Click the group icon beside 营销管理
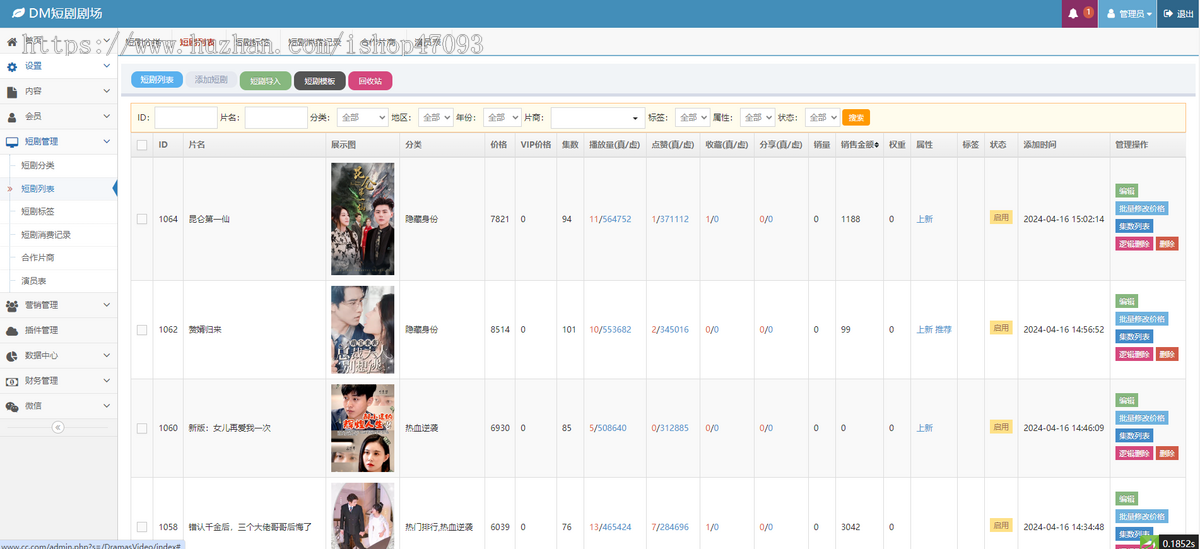The height and width of the screenshot is (549, 1200). tap(12, 305)
